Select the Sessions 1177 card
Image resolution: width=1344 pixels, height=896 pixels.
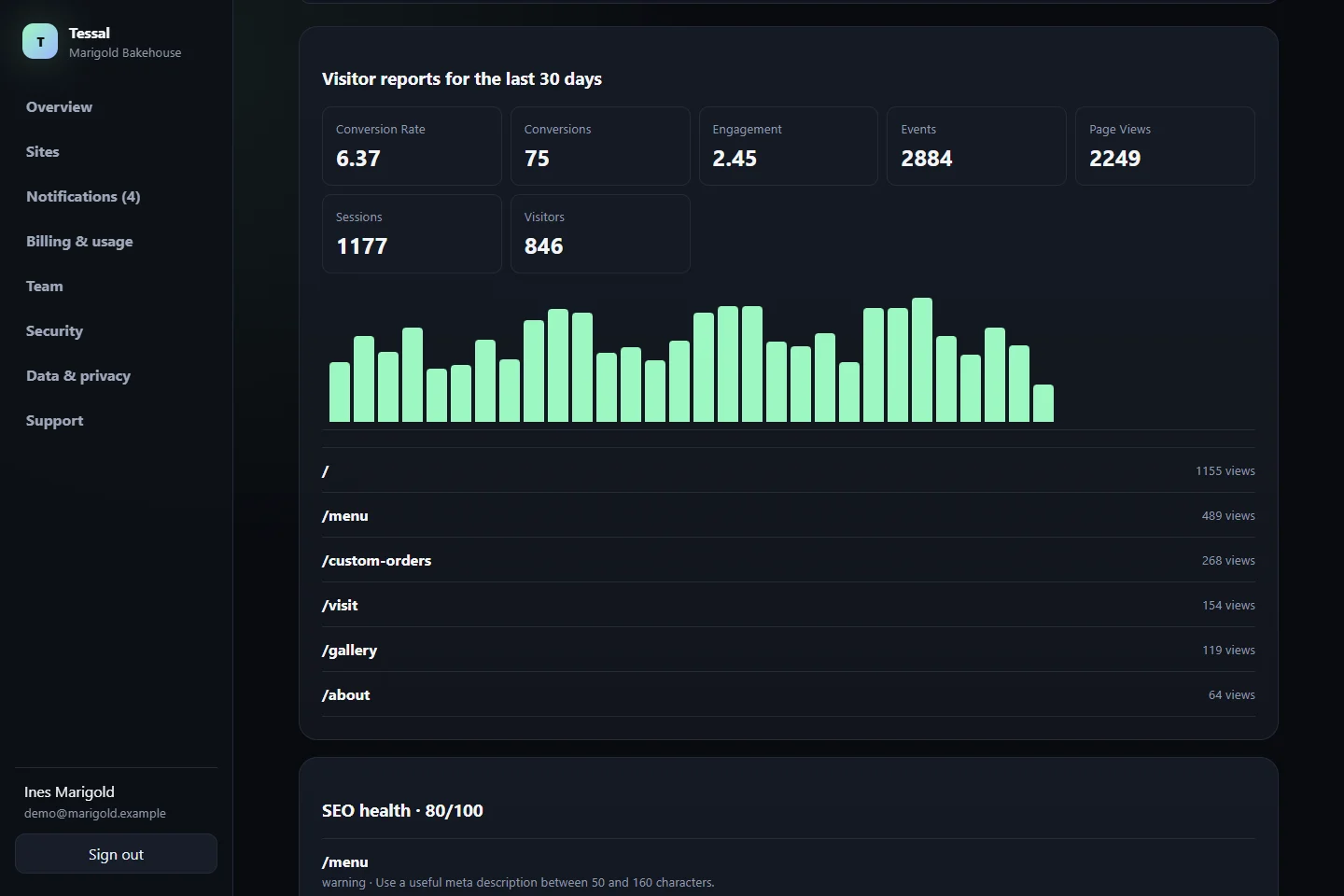412,234
